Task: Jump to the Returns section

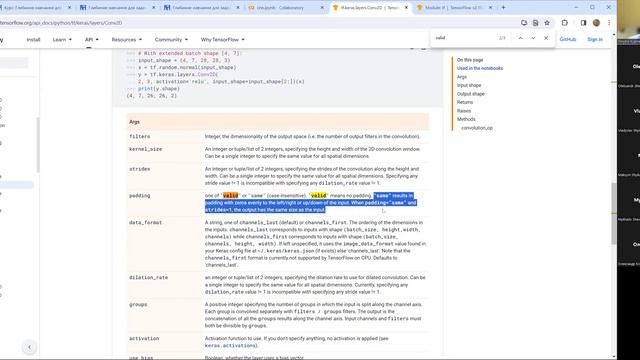Action: point(464,102)
